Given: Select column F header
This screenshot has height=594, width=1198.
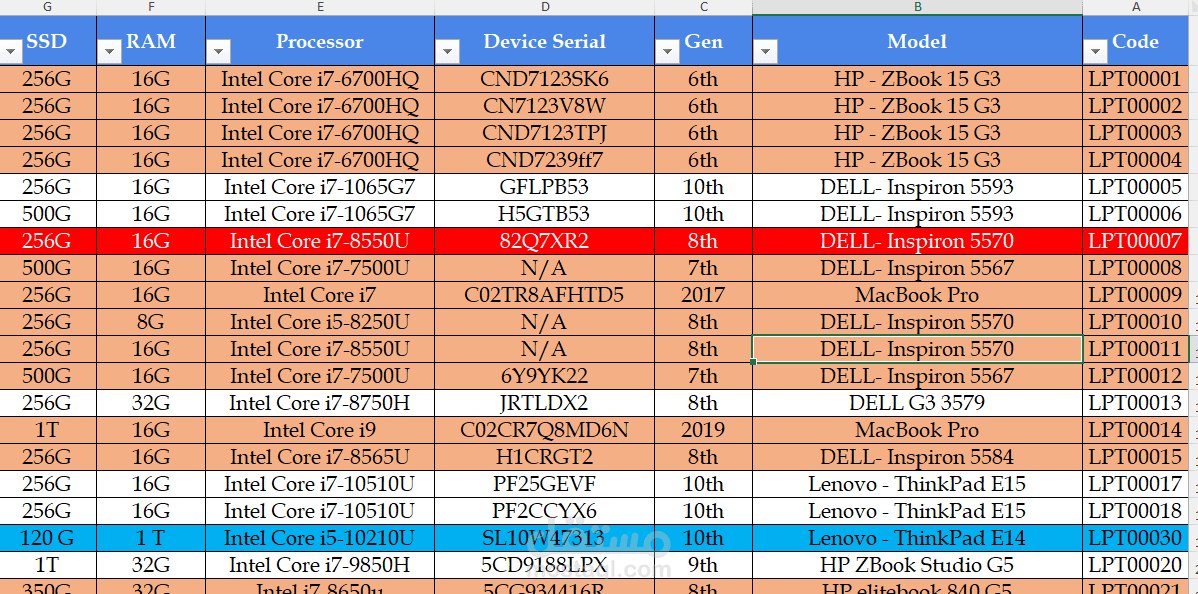Looking at the screenshot, I should pos(151,7).
